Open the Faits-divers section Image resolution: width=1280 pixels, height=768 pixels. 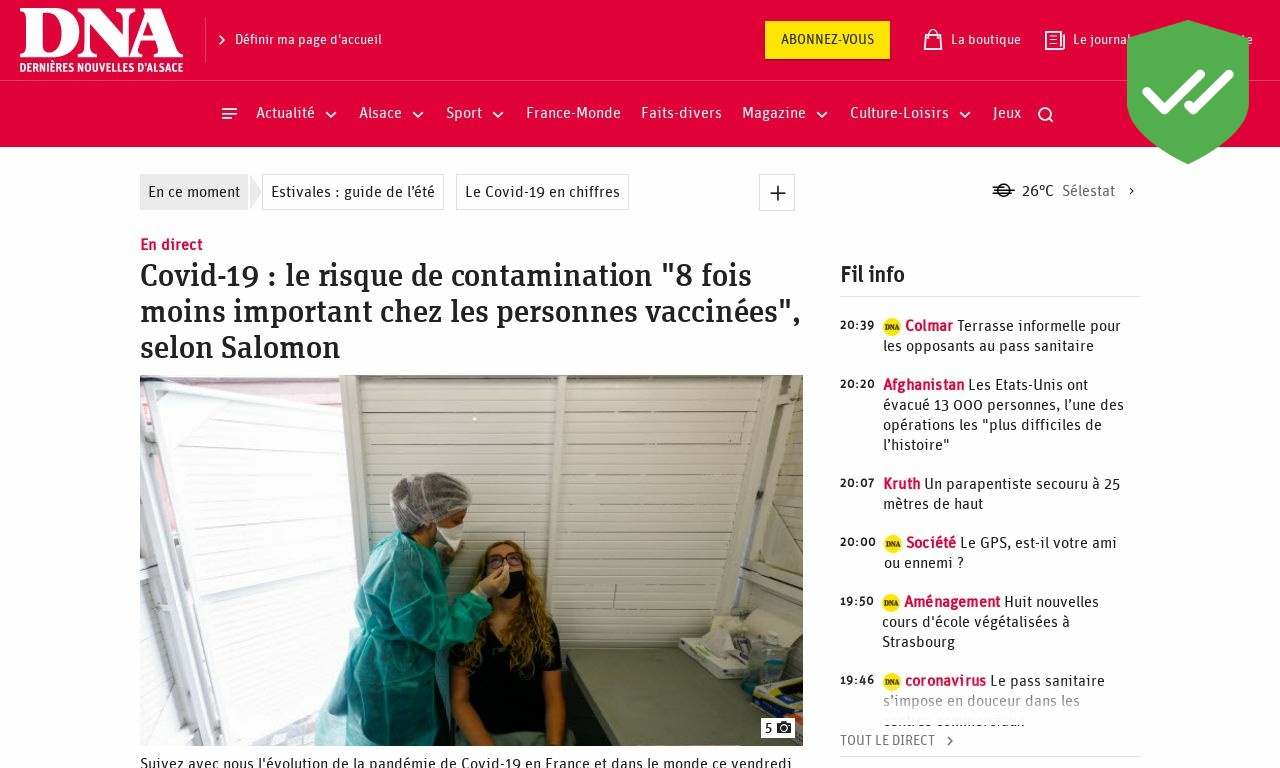[x=681, y=114]
